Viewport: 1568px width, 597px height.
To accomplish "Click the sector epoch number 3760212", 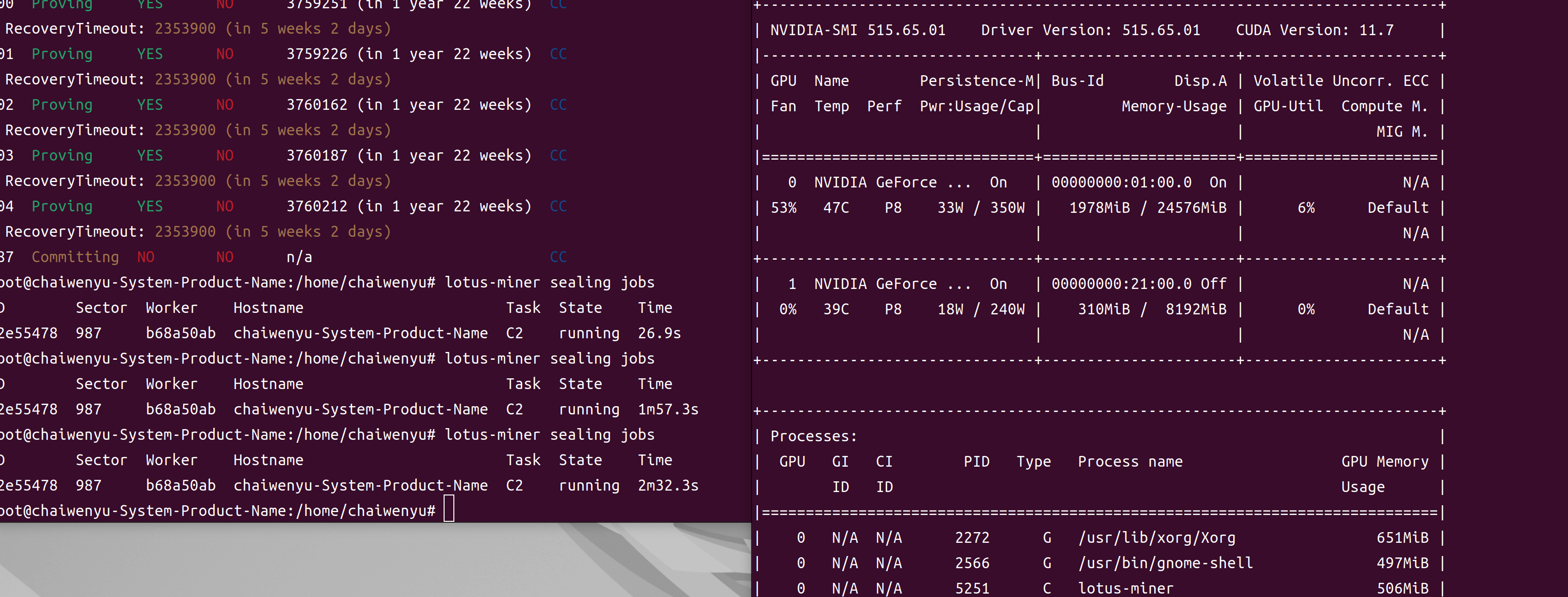I will click(317, 206).
